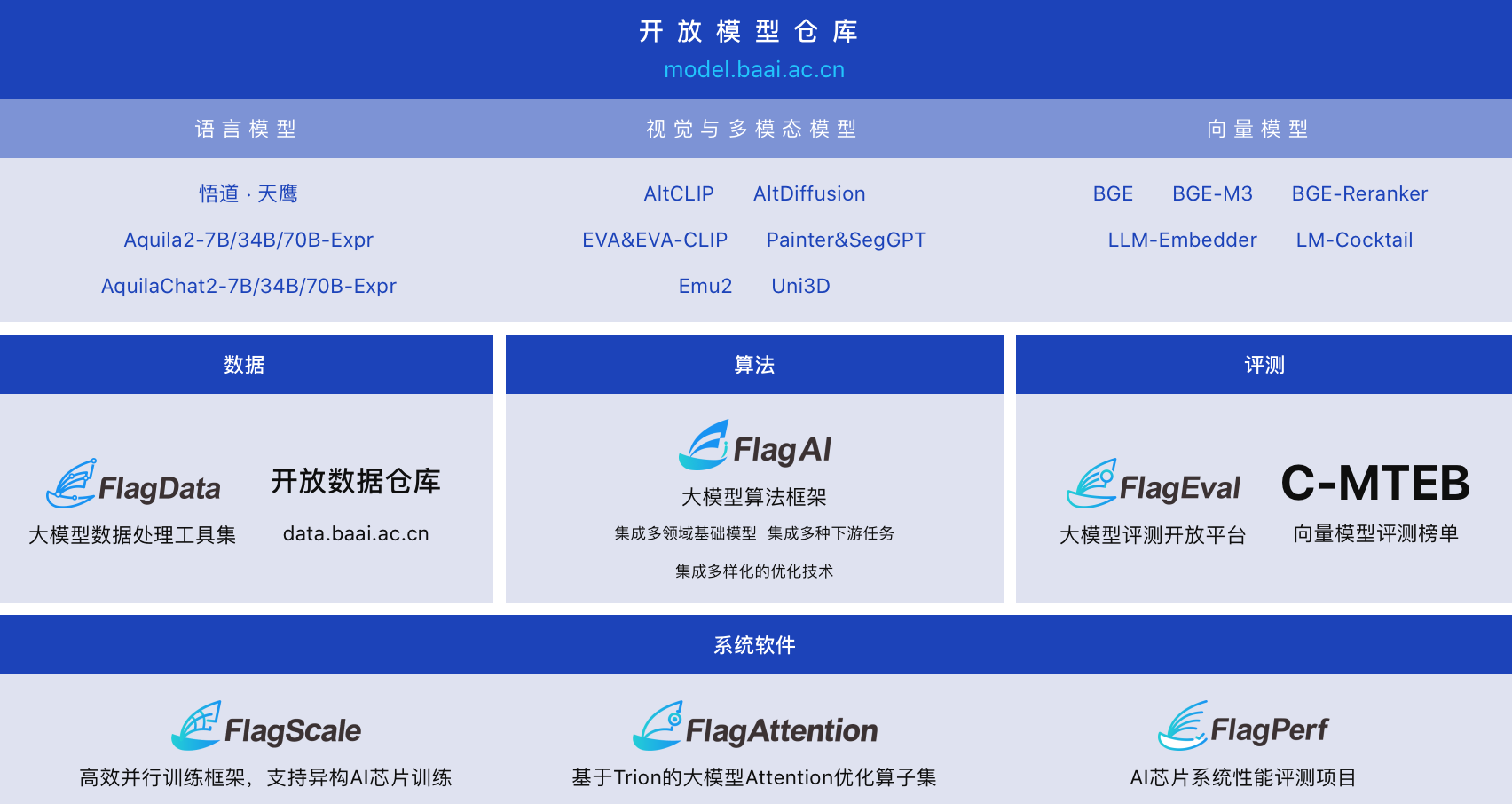Screen dimensions: 1512x804
Task: Select the 视觉与多模态模型 category header
Action: (x=752, y=129)
